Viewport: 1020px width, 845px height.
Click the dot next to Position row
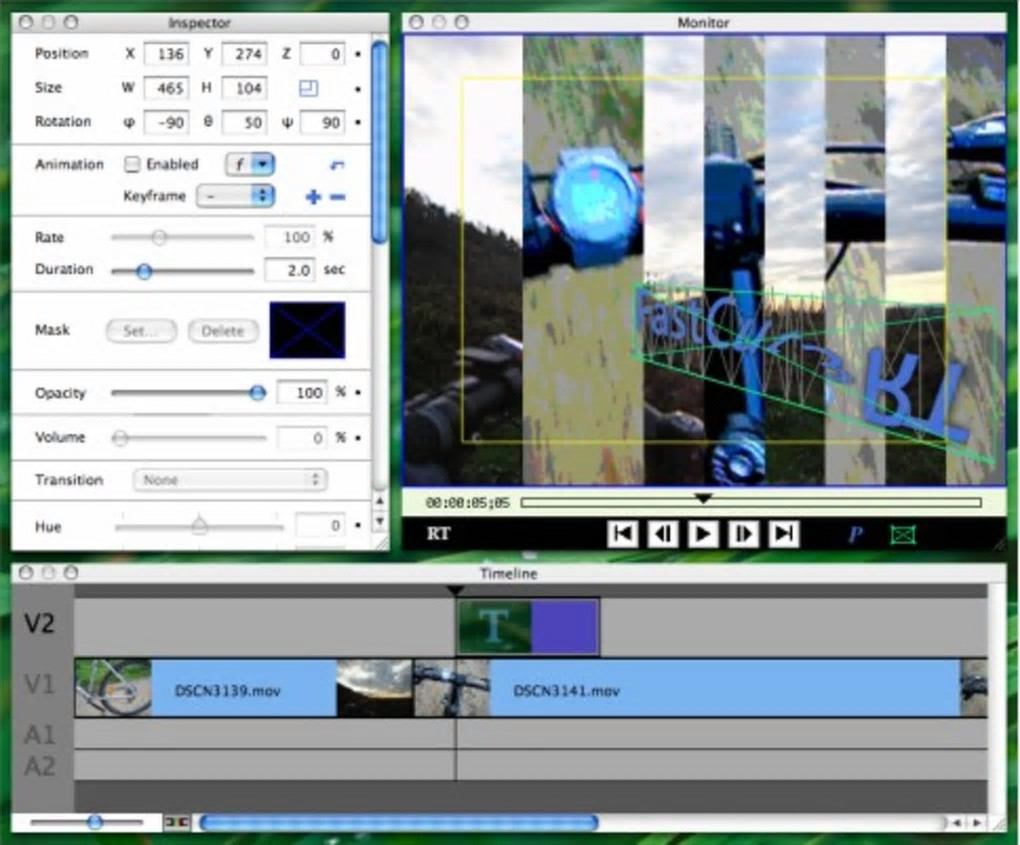coord(358,54)
